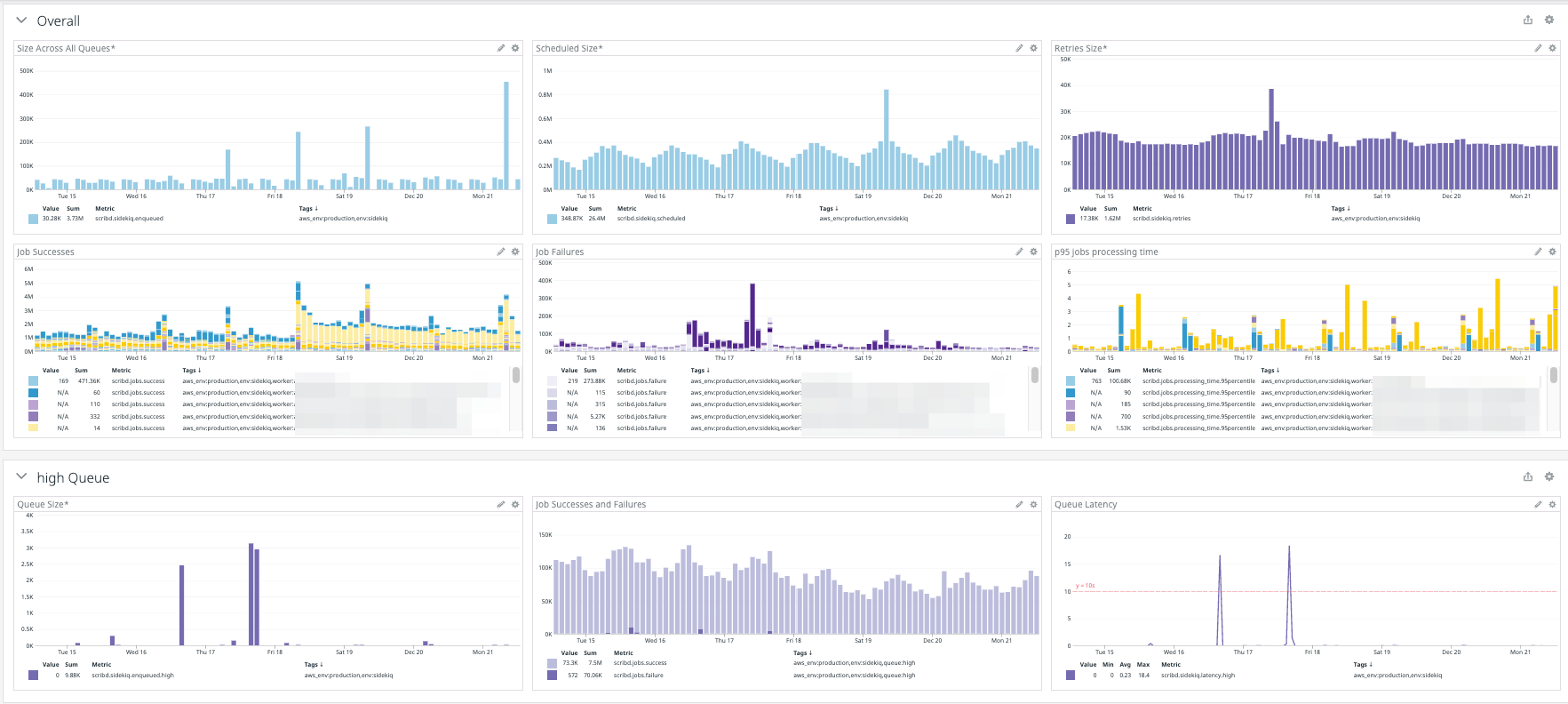Click pencil icon on Job Failures widget

(x=1020, y=252)
